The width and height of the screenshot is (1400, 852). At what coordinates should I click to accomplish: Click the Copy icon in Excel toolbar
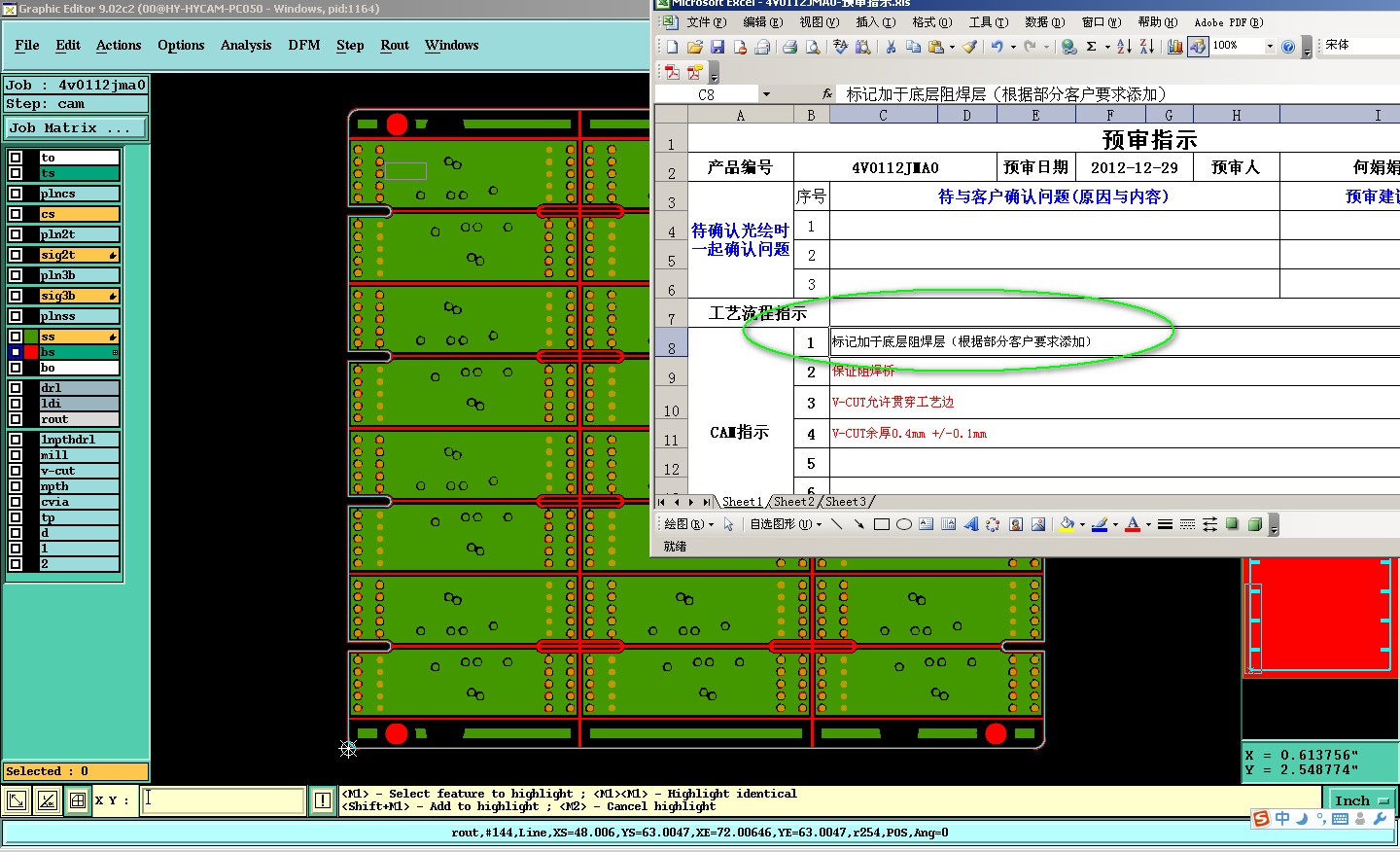[913, 46]
